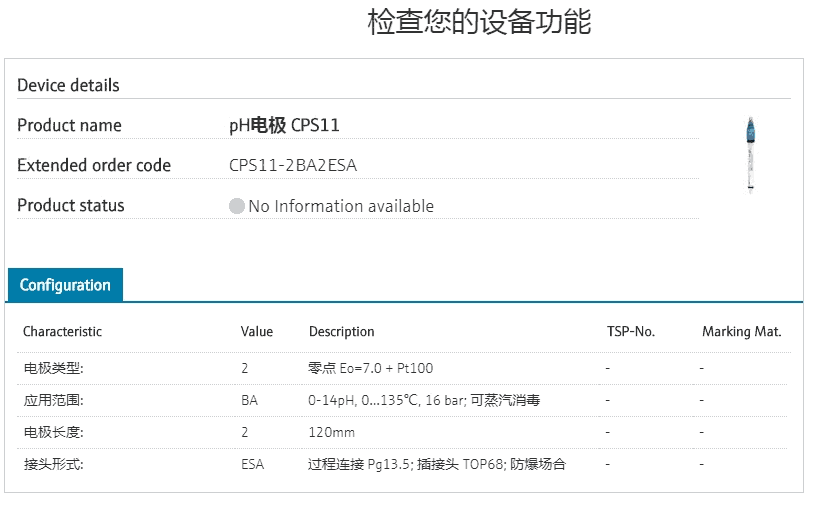Click the 零点 Eo=7.0 + Pt100 description
The height and width of the screenshot is (515, 822).
pyautogui.click(x=370, y=368)
